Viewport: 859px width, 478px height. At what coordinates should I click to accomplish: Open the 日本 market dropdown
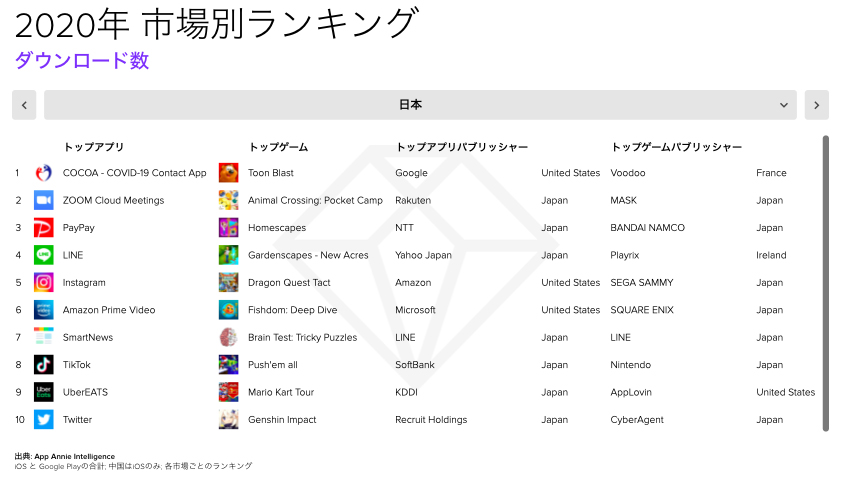[x=420, y=105]
